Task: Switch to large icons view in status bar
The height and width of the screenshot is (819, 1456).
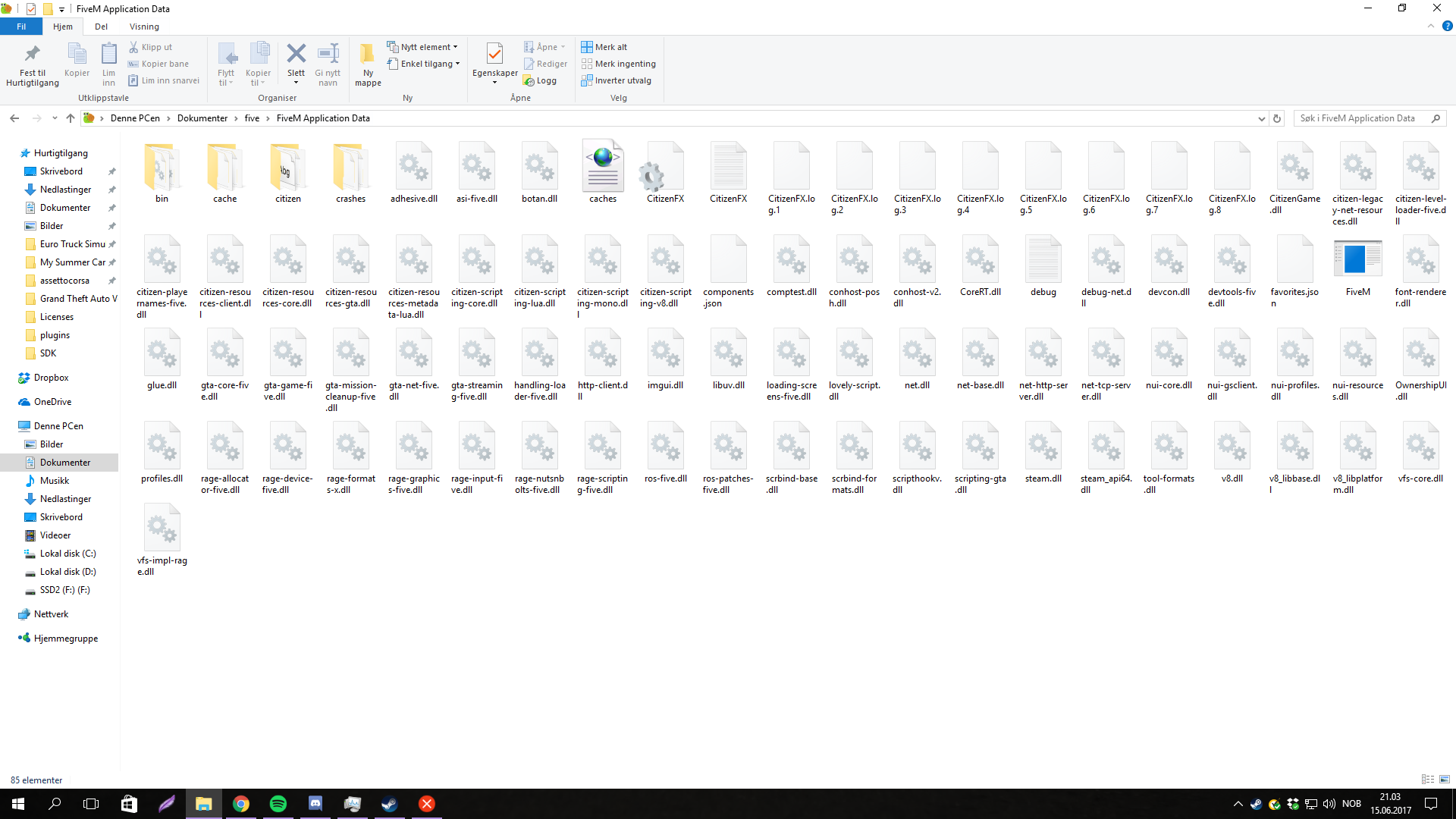Action: (x=1445, y=780)
